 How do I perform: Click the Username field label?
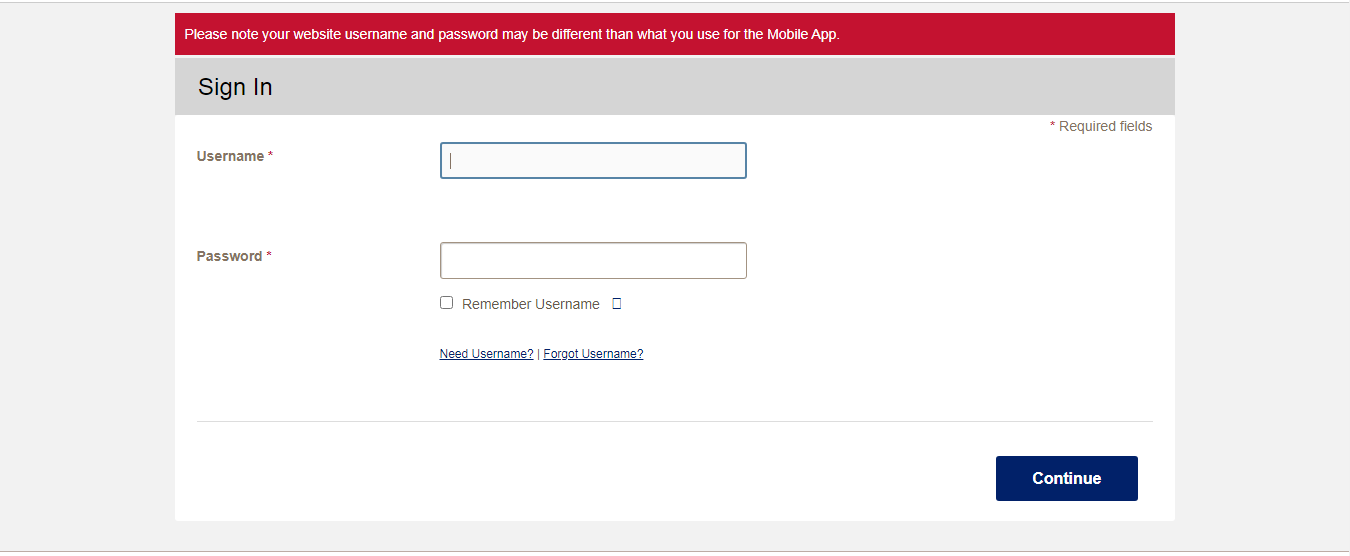pyautogui.click(x=230, y=156)
